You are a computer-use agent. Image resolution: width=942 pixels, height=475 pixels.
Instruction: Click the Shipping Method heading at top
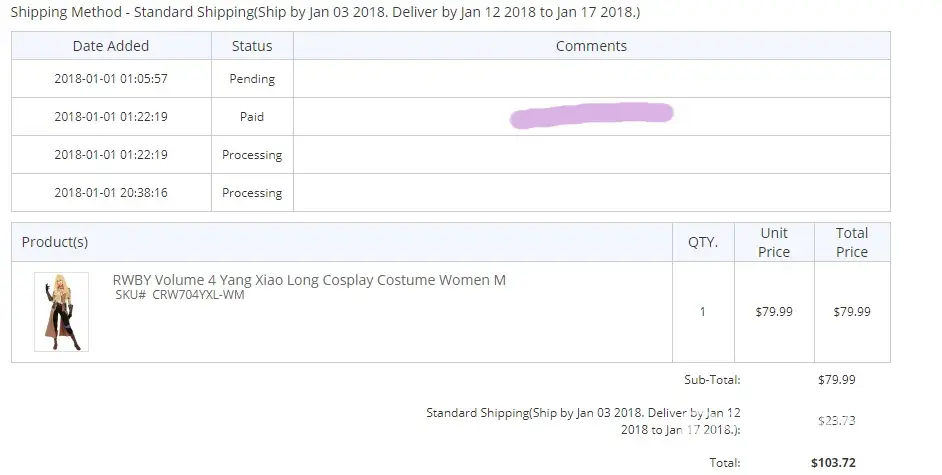(326, 13)
